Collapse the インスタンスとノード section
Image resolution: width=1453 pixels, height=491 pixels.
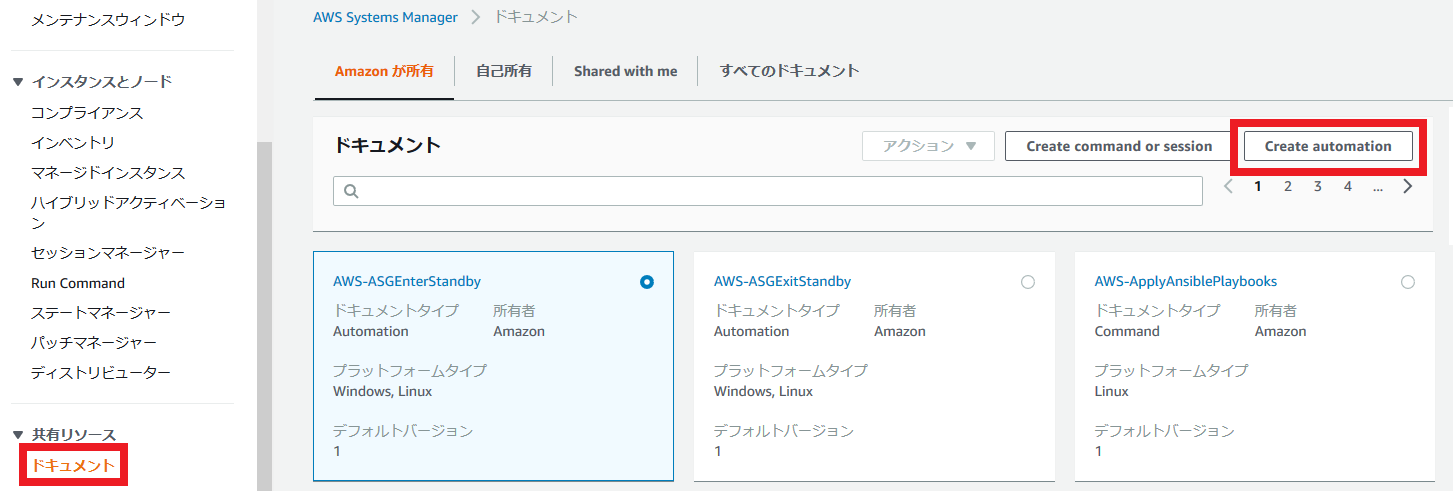(18, 82)
